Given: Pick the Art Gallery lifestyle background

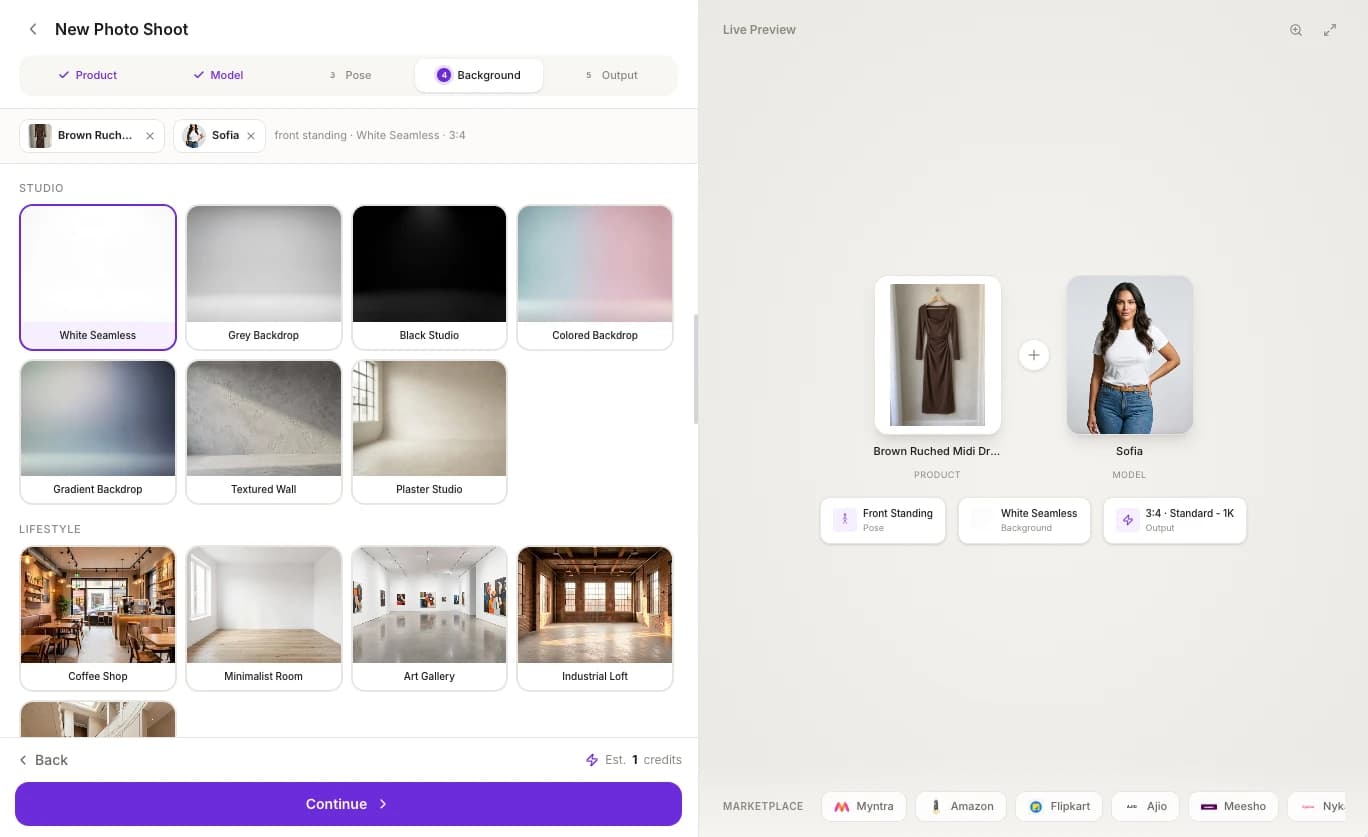Looking at the screenshot, I should (x=429, y=618).
